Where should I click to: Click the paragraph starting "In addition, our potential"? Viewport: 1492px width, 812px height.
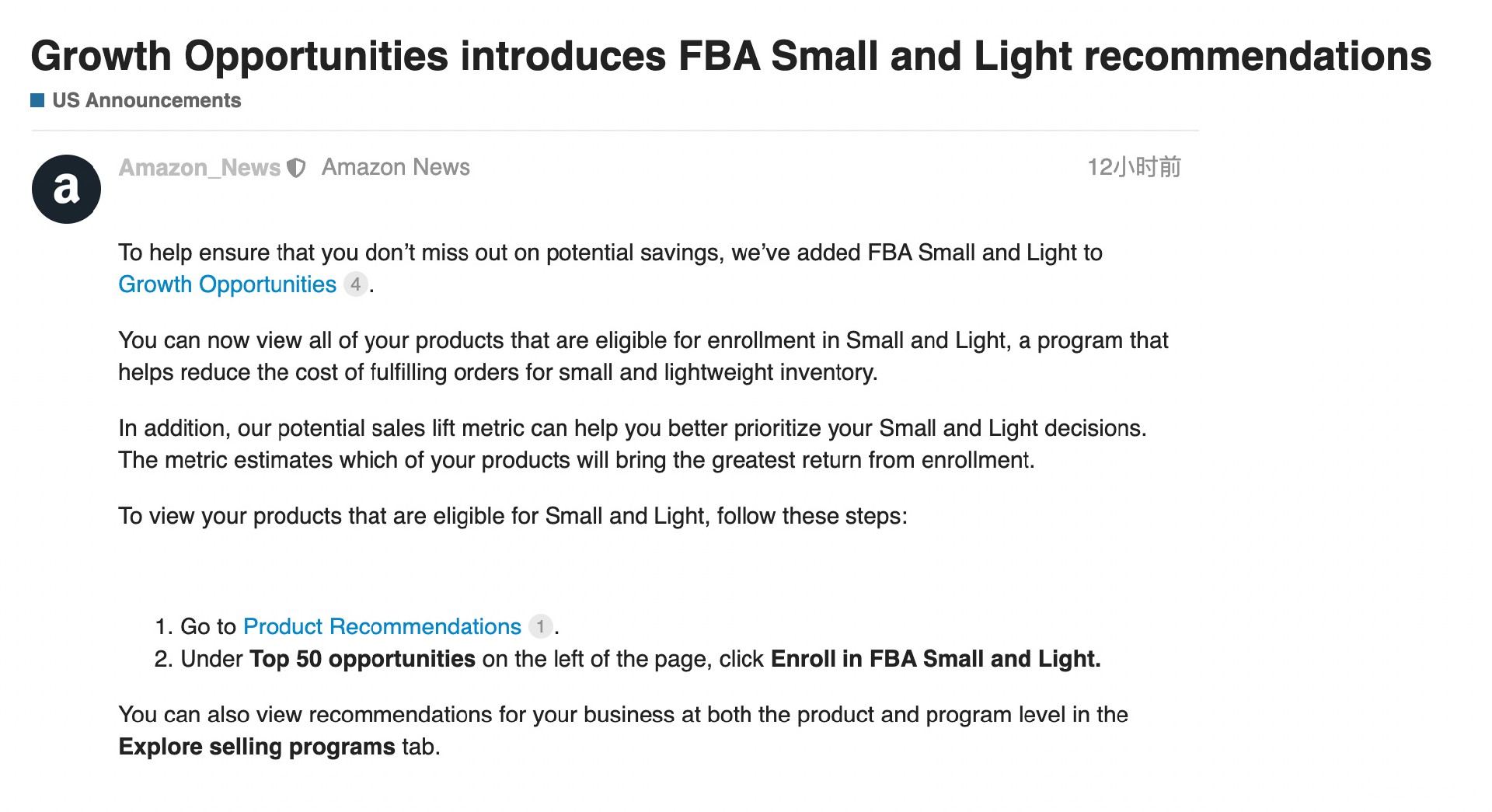click(632, 444)
